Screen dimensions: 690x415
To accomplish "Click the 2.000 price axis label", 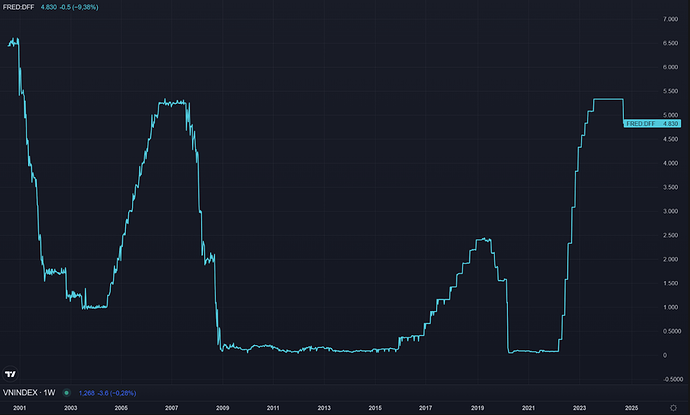I will [670, 259].
